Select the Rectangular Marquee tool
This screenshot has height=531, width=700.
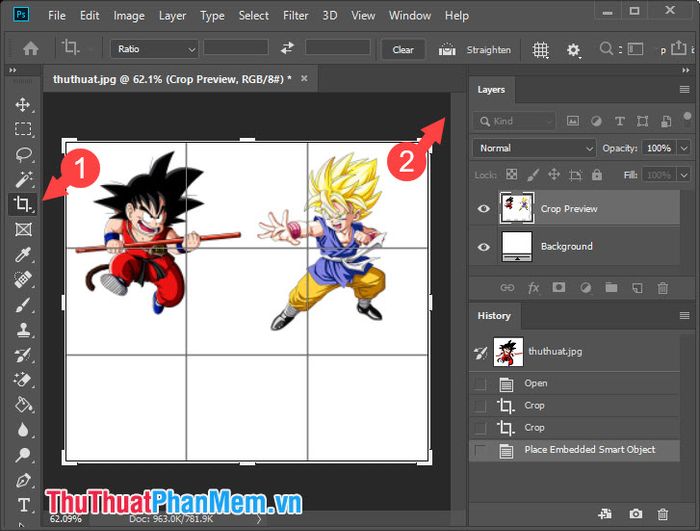(x=23, y=129)
